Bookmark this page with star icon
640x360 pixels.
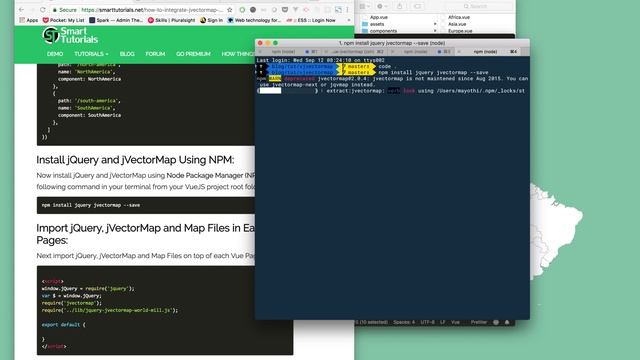pos(230,9)
